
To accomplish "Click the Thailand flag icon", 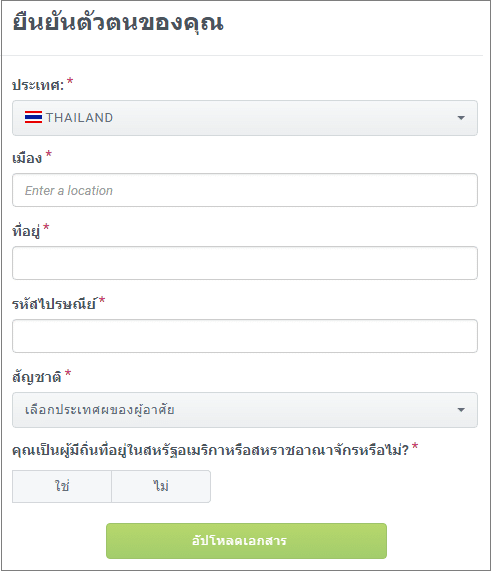I will coord(33,117).
